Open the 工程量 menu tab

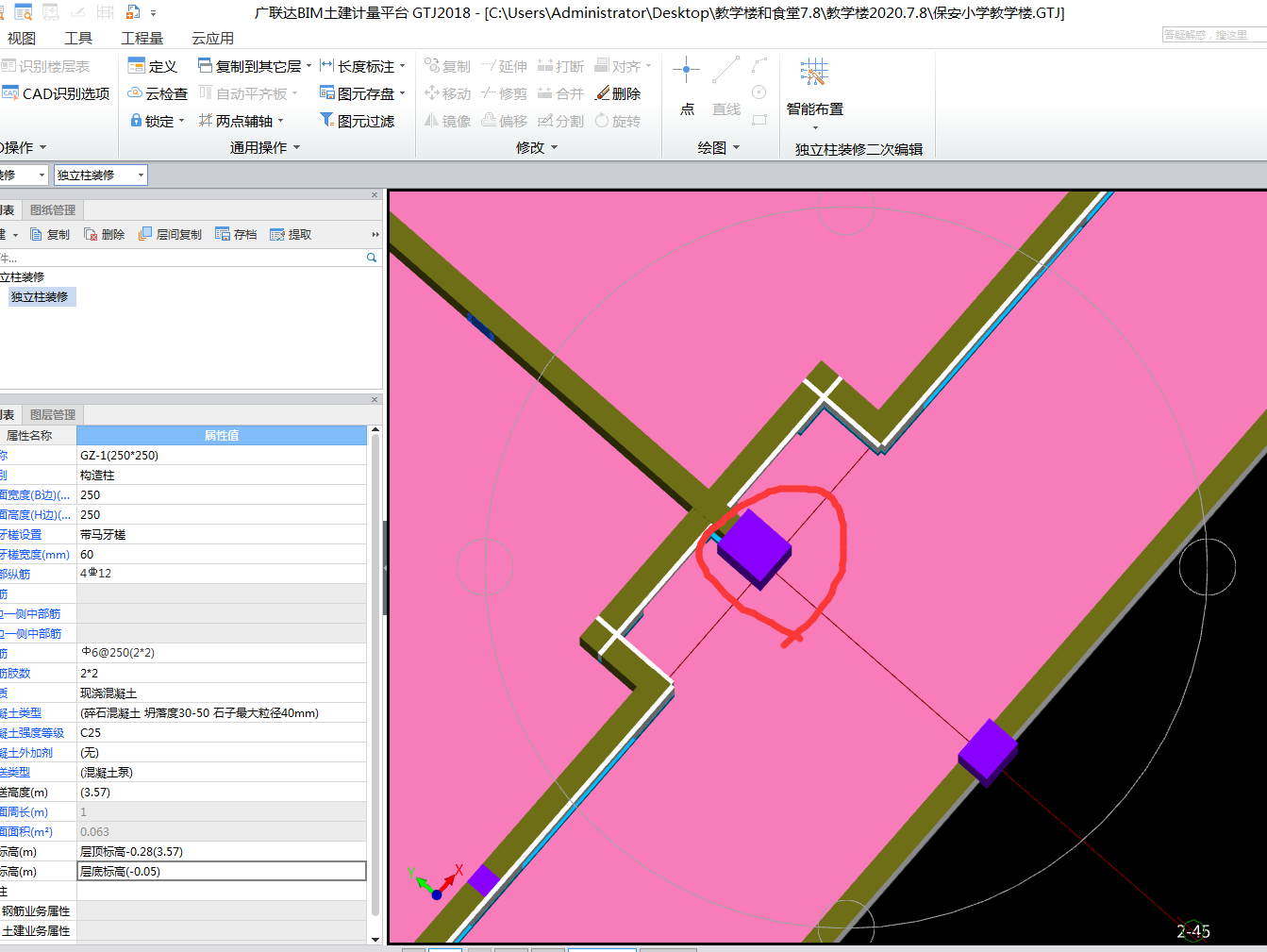coord(142,38)
